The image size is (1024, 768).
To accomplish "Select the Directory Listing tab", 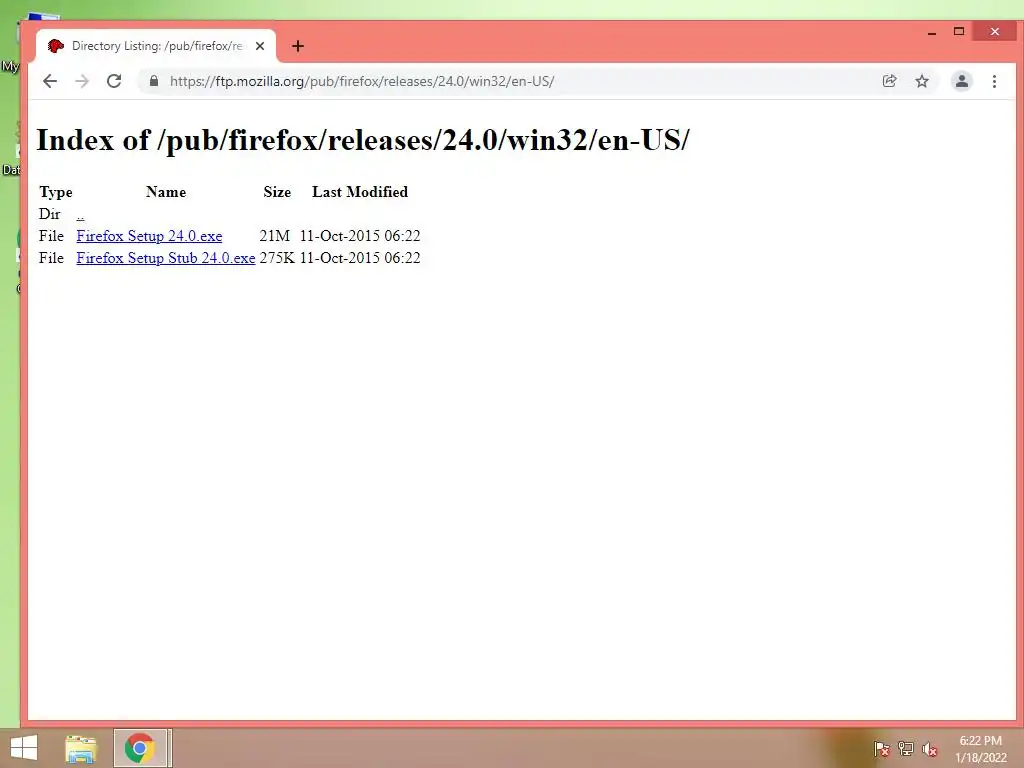I will click(x=156, y=46).
